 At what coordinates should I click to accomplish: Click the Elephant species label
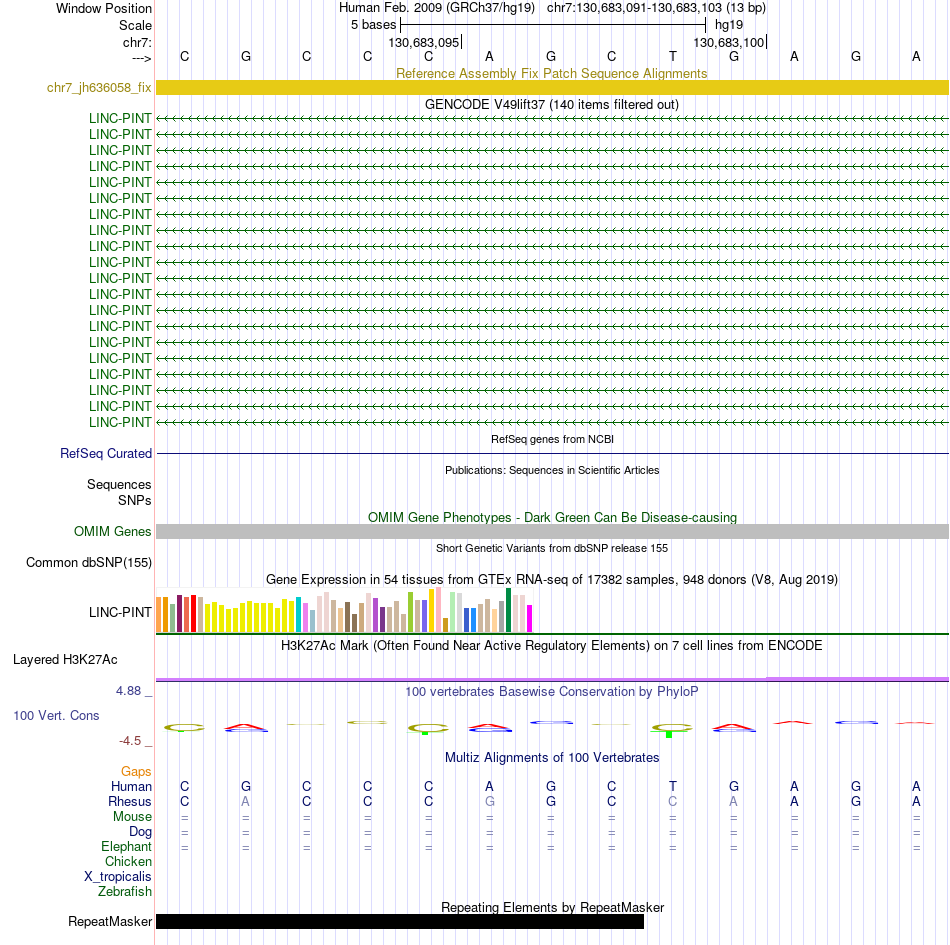tap(126, 846)
